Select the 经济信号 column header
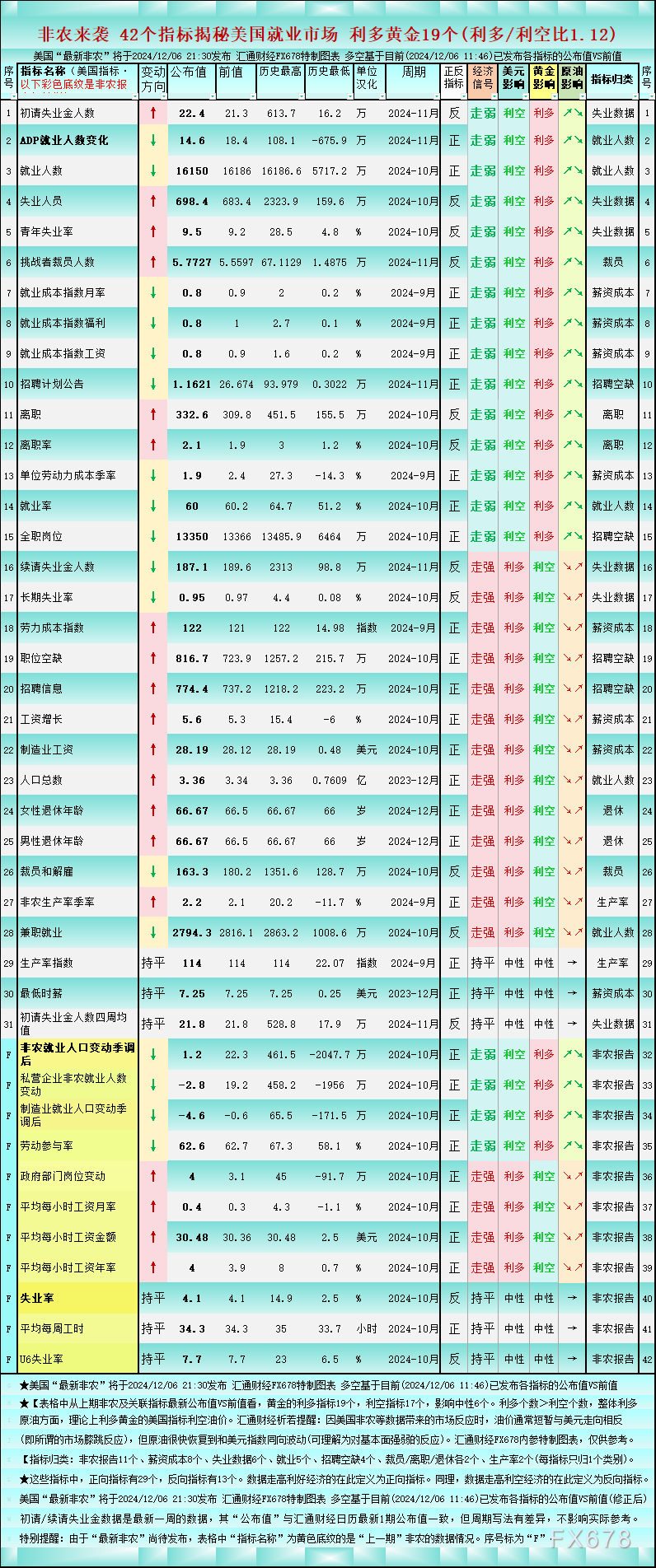Viewport: 656px width, 1568px height. click(483, 78)
